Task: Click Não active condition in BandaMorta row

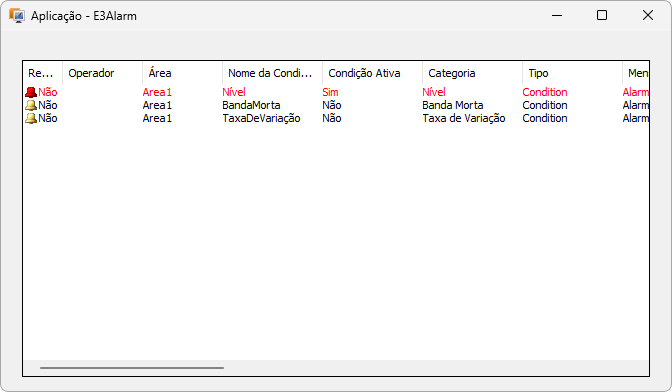Action: coord(332,105)
